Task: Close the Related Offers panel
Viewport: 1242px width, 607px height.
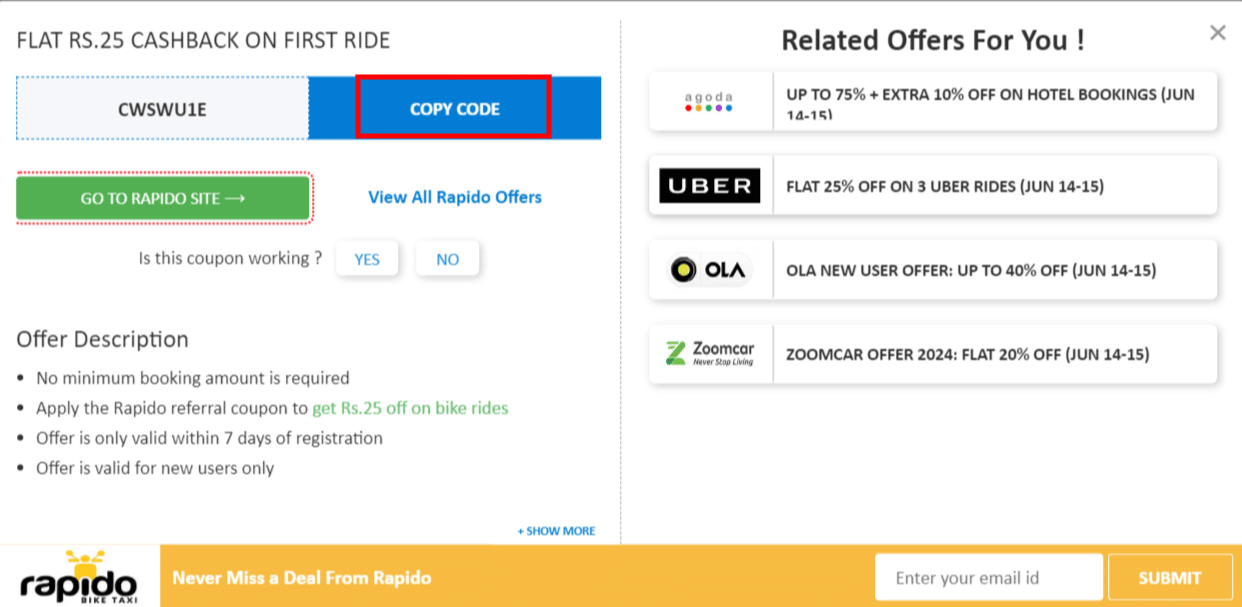Action: click(x=1217, y=32)
